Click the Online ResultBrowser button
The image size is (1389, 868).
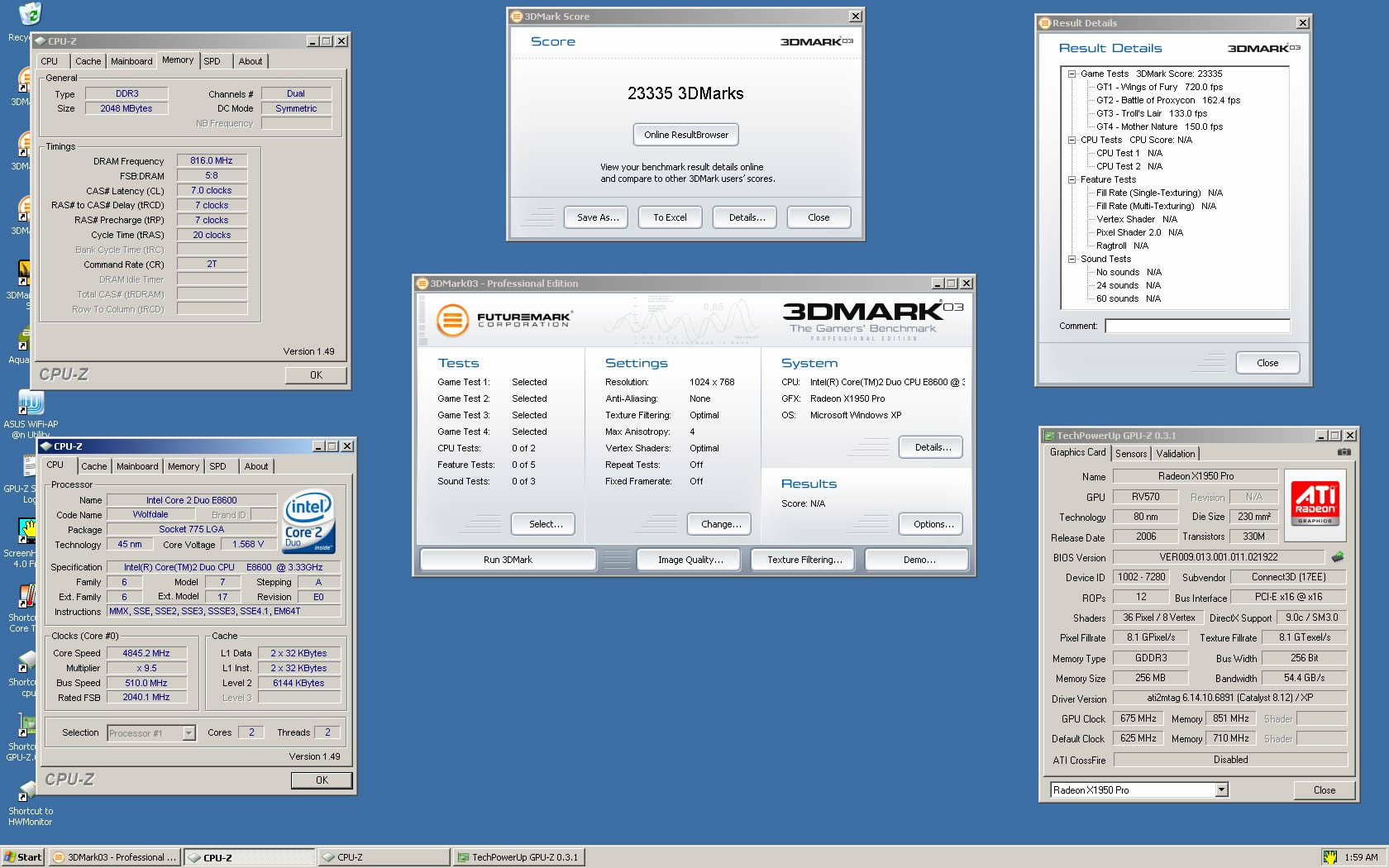tap(686, 135)
